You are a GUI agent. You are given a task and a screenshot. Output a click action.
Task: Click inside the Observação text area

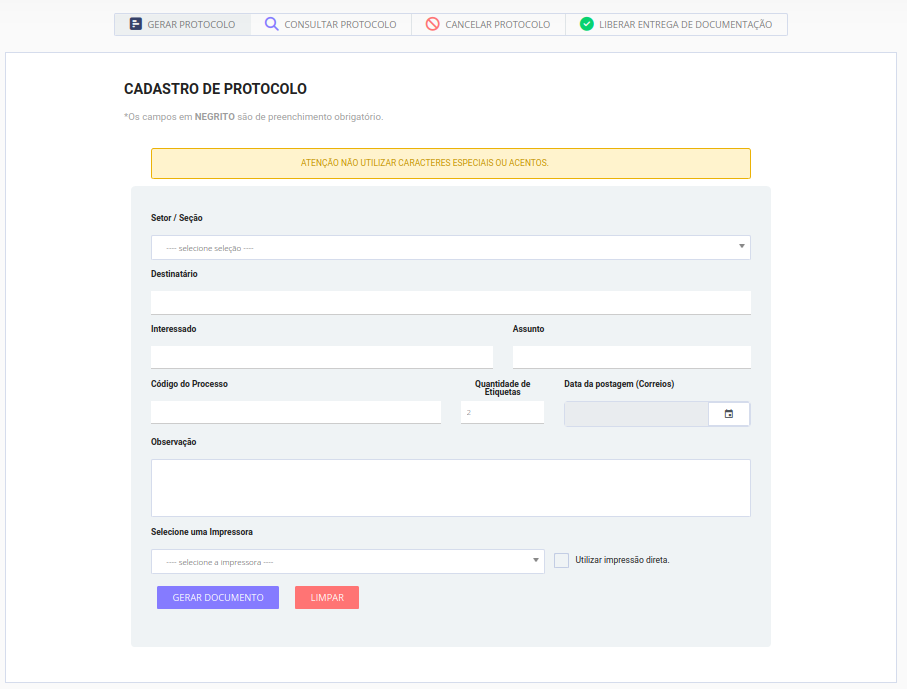pyautogui.click(x=450, y=488)
